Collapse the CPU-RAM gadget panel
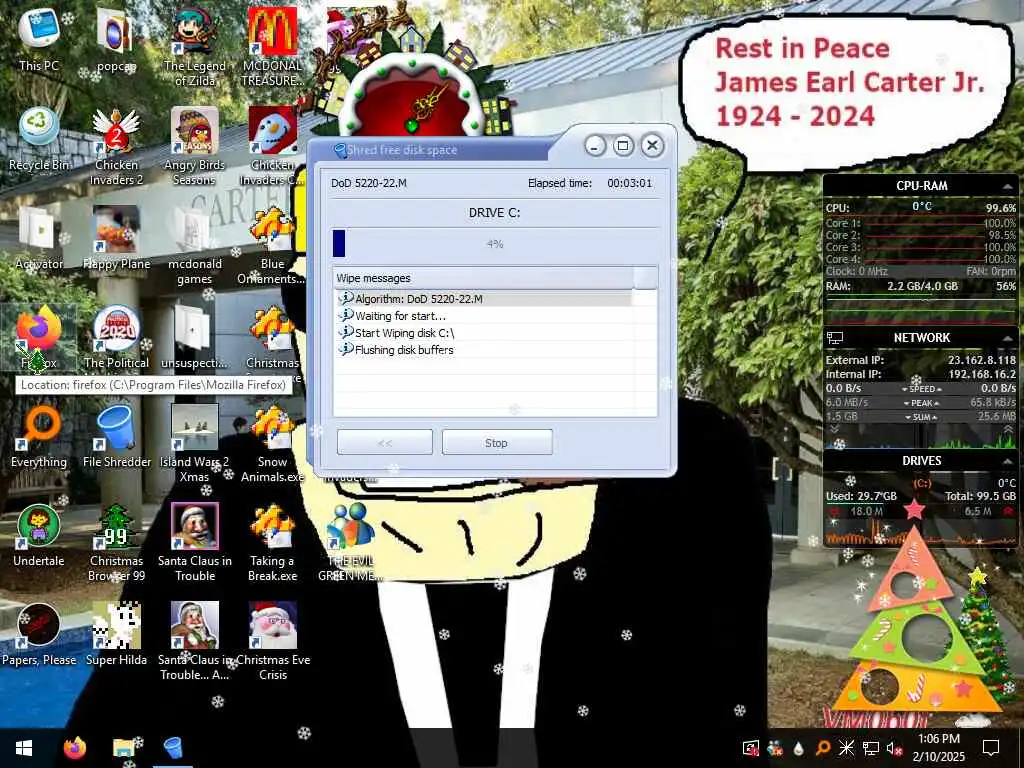The height and width of the screenshot is (768, 1024). pyautogui.click(x=1007, y=187)
